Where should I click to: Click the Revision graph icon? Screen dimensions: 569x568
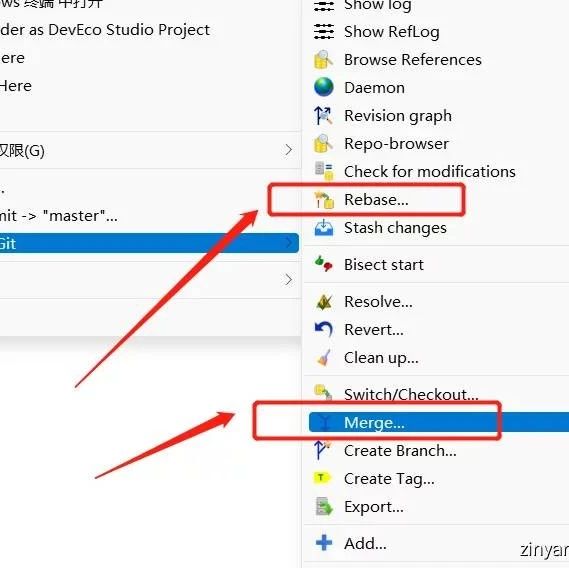pyautogui.click(x=323, y=116)
